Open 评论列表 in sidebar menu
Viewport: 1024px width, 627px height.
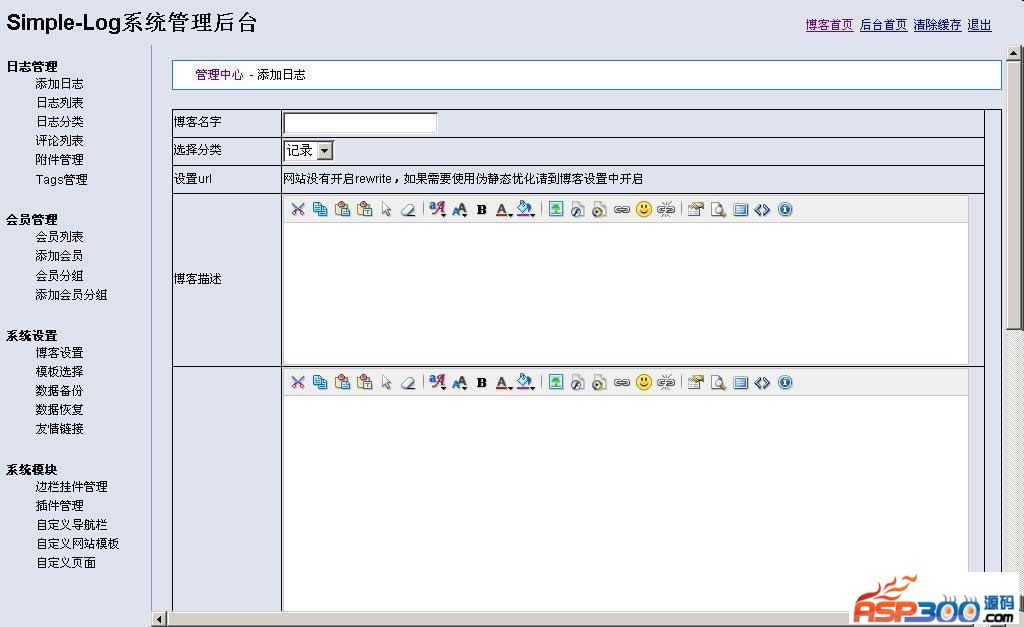tap(59, 140)
